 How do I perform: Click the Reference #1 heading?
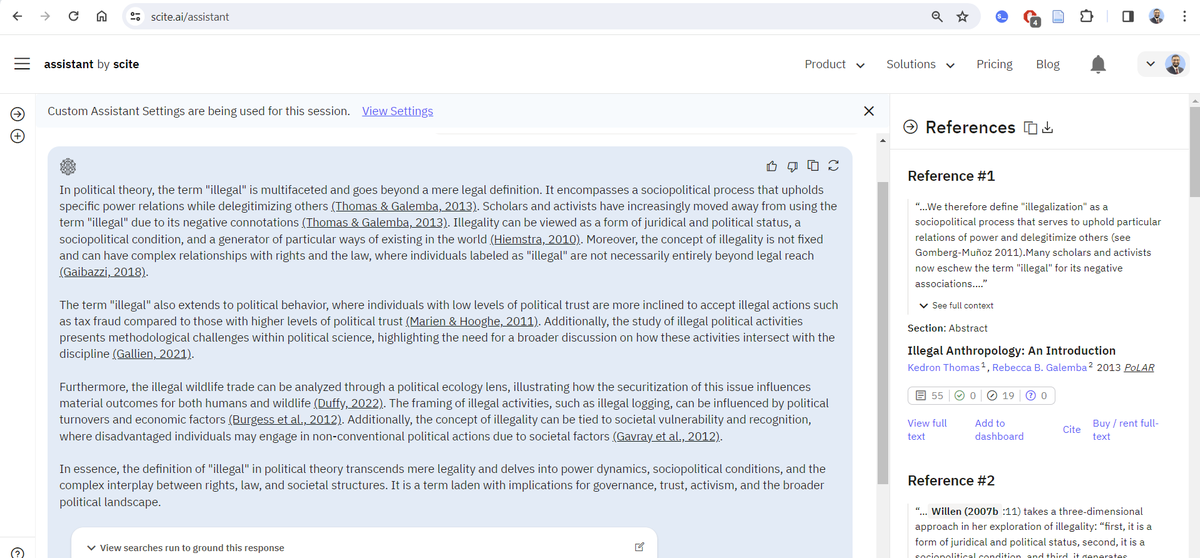click(x=951, y=176)
